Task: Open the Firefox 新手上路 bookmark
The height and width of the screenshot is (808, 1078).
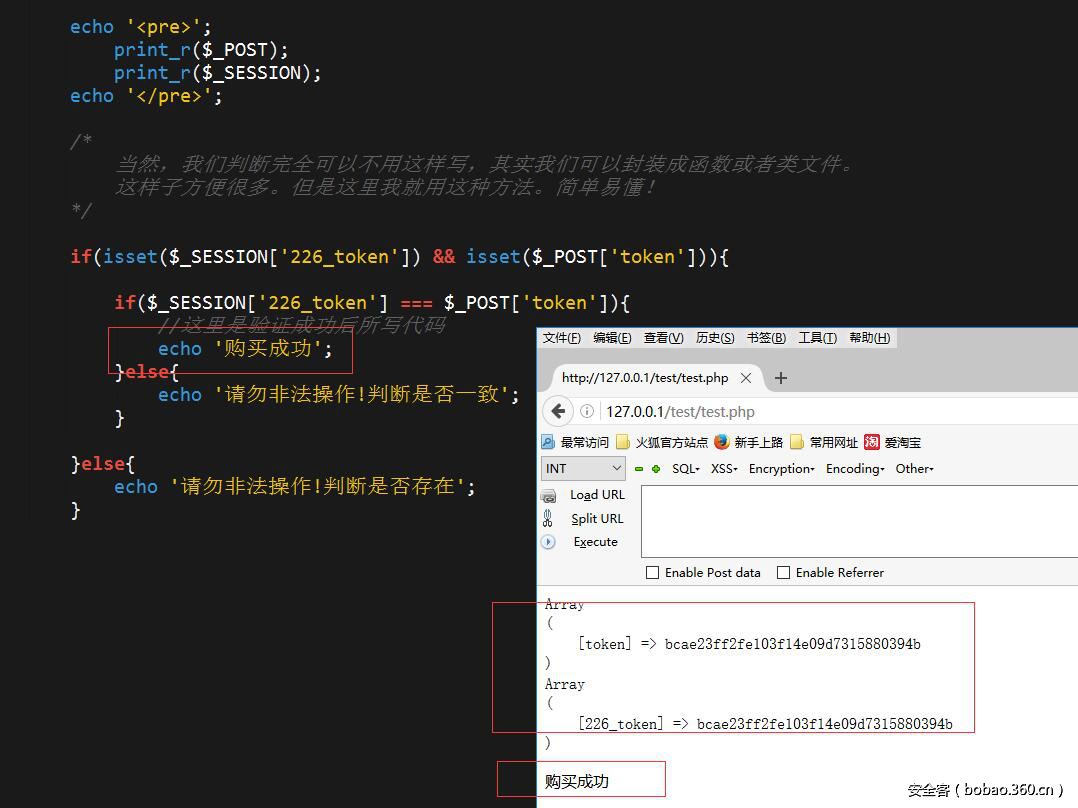Action: pyautogui.click(x=750, y=442)
